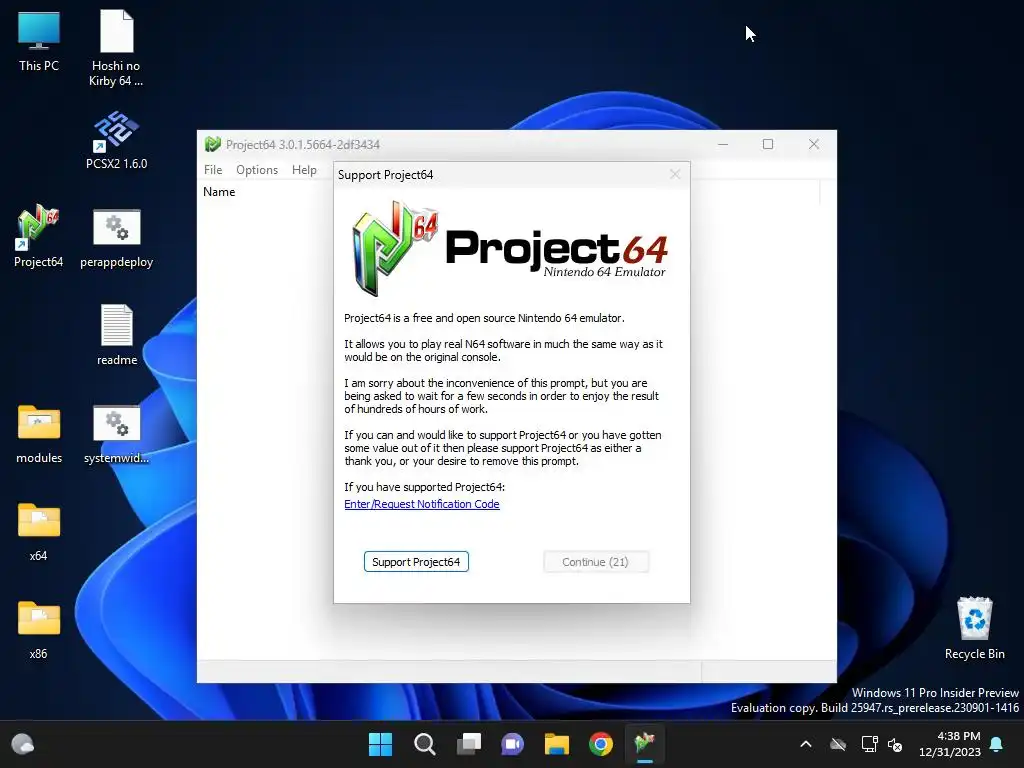
Task: Show hidden system tray icons
Action: coord(806,744)
